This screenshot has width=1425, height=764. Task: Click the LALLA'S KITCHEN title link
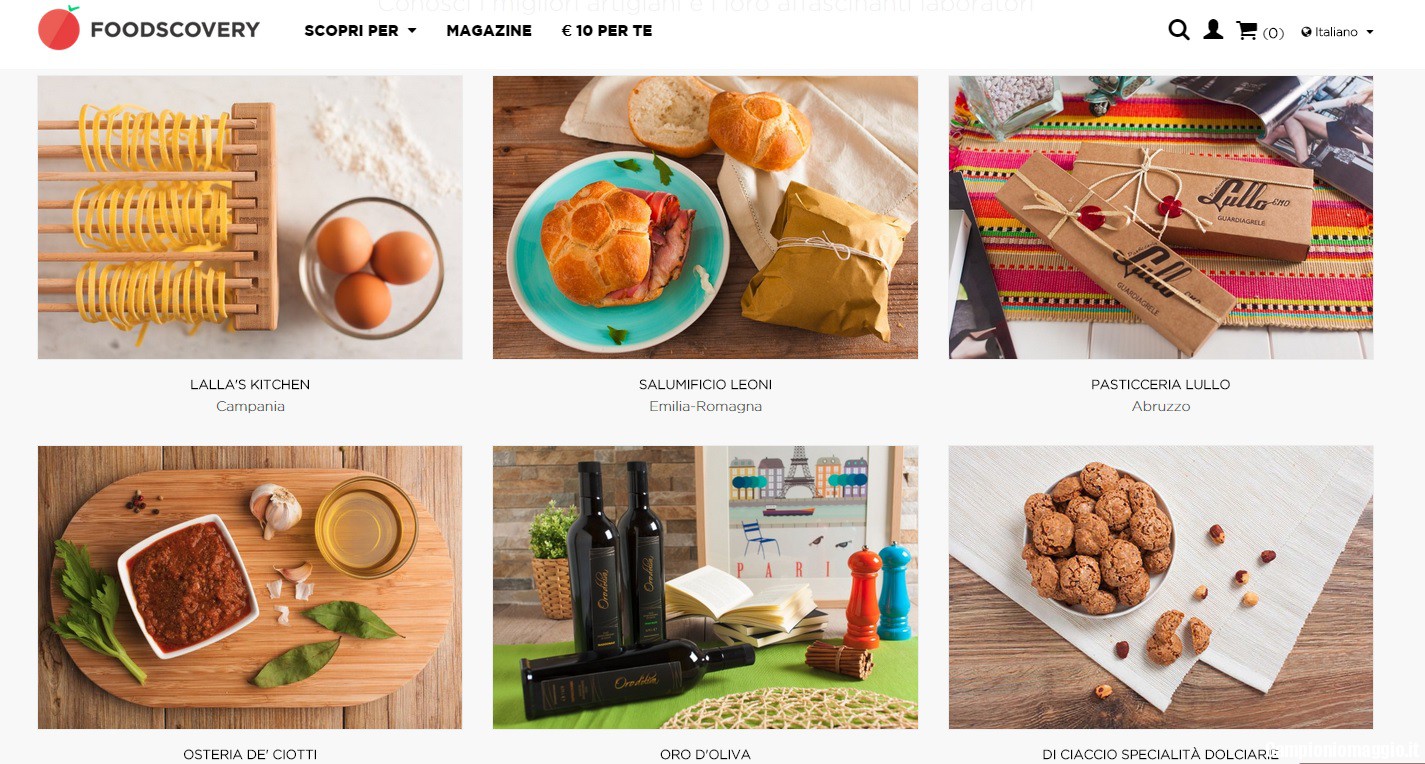tap(250, 385)
